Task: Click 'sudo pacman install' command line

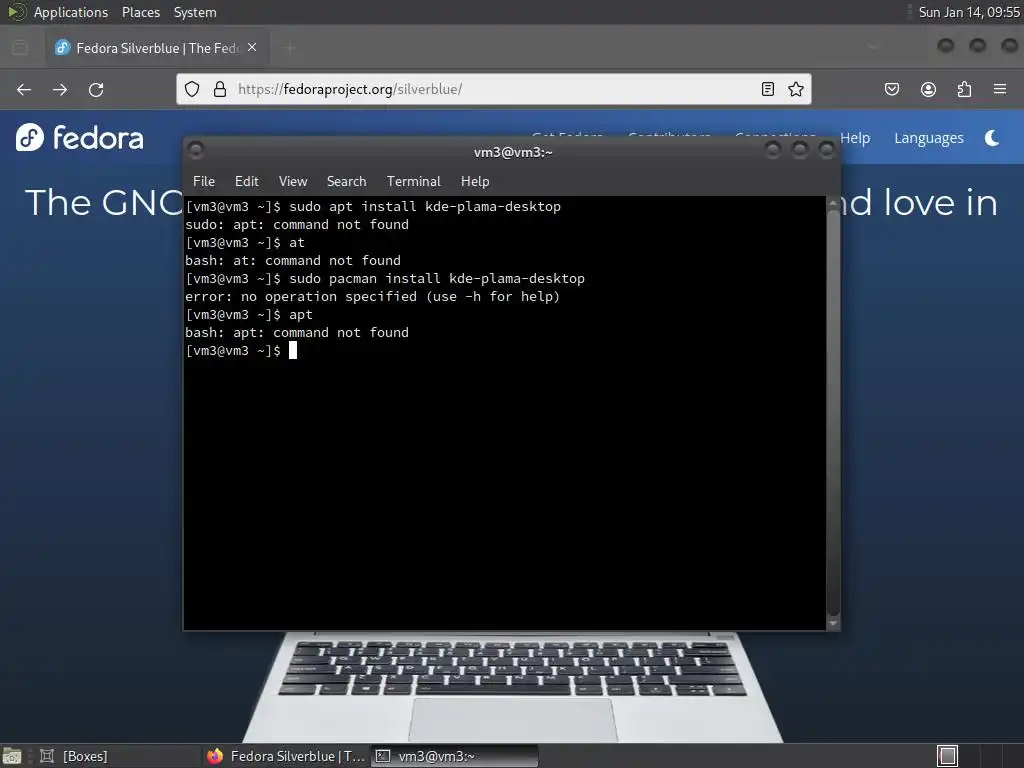Action: pos(385,278)
